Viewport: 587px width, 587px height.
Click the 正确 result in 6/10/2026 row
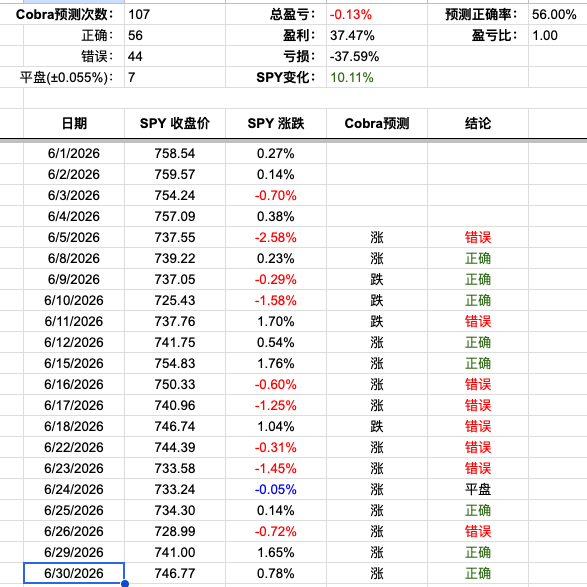coord(478,300)
